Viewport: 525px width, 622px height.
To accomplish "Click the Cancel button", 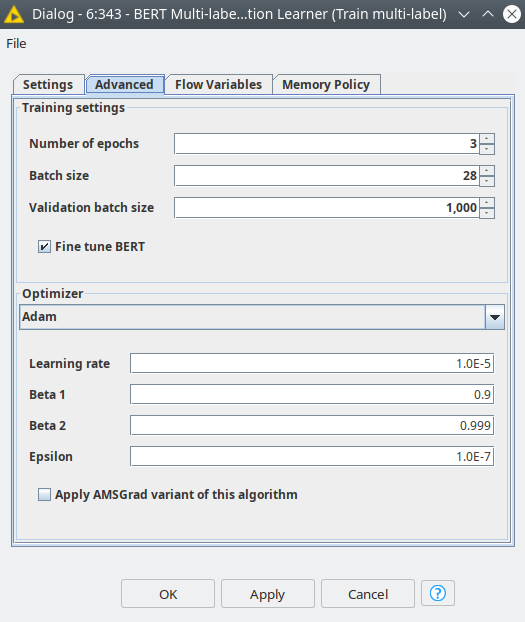I will click(x=368, y=594).
